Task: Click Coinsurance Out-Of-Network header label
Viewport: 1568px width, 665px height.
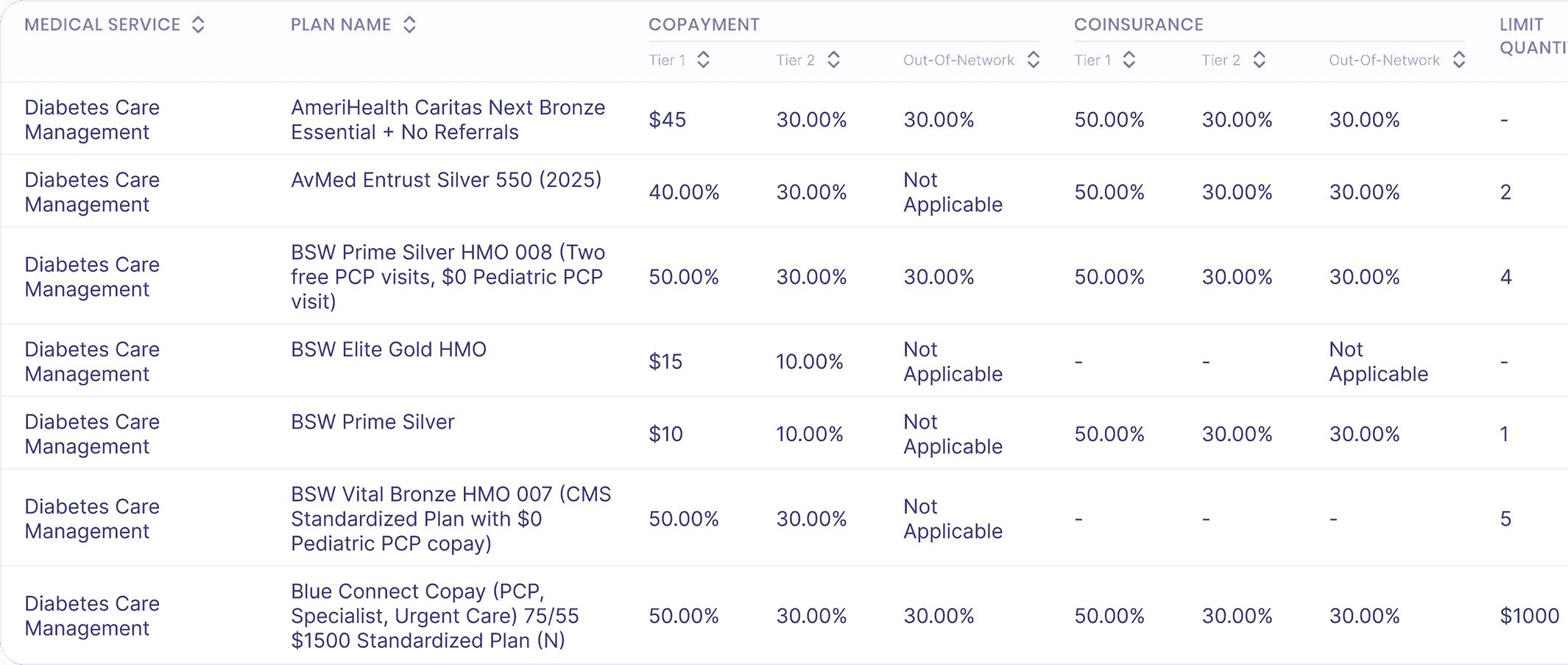Action: point(1384,60)
